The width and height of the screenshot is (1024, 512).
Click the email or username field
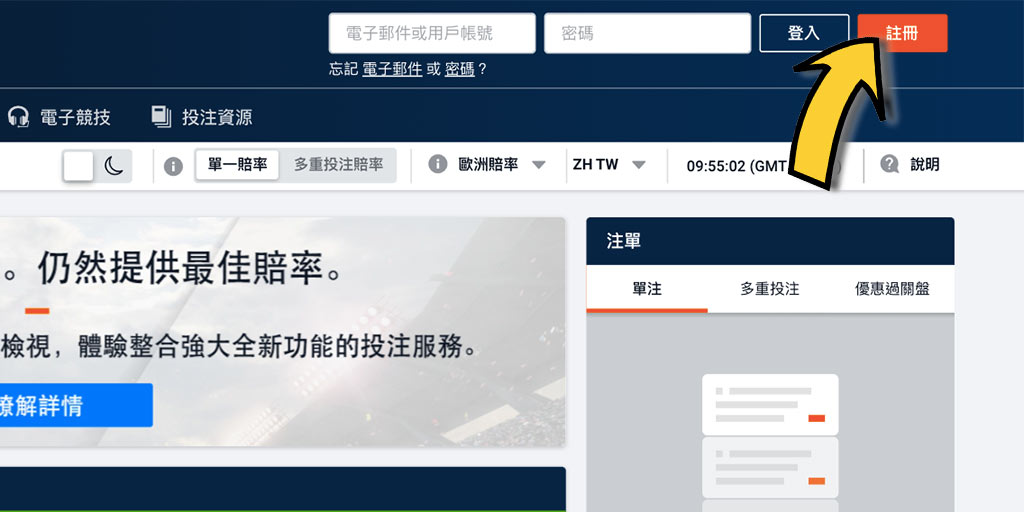coord(432,33)
